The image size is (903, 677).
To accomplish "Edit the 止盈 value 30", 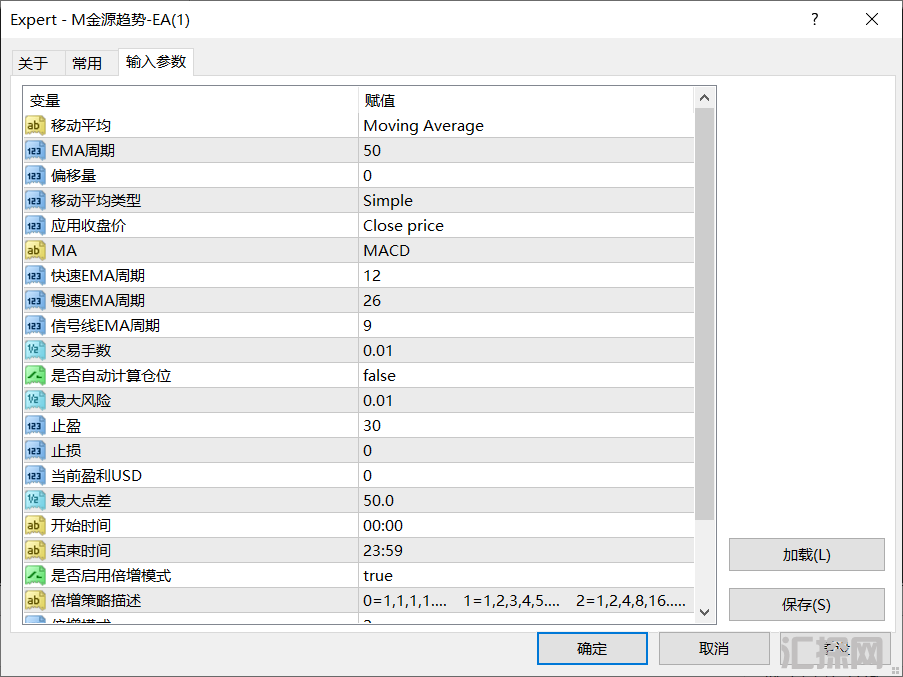I will click(x=526, y=426).
